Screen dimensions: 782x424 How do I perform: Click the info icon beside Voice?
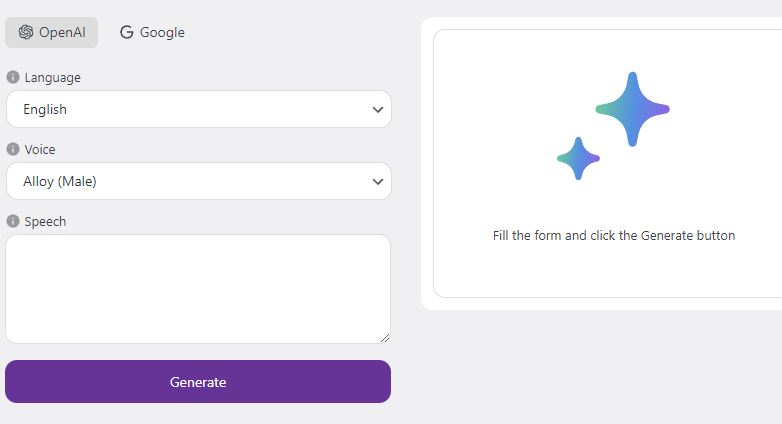13,149
